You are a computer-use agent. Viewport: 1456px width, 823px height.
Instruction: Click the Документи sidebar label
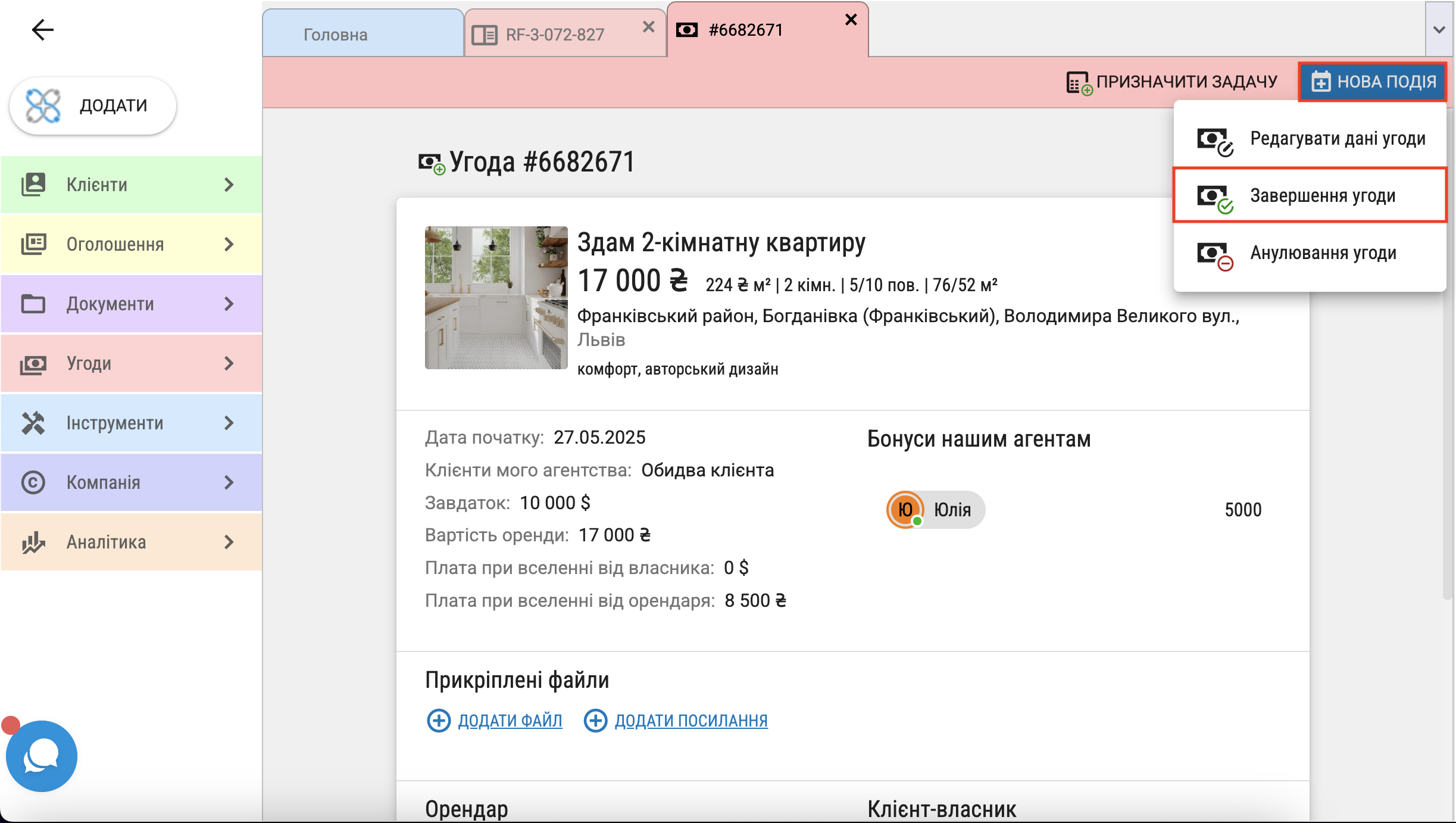(110, 304)
